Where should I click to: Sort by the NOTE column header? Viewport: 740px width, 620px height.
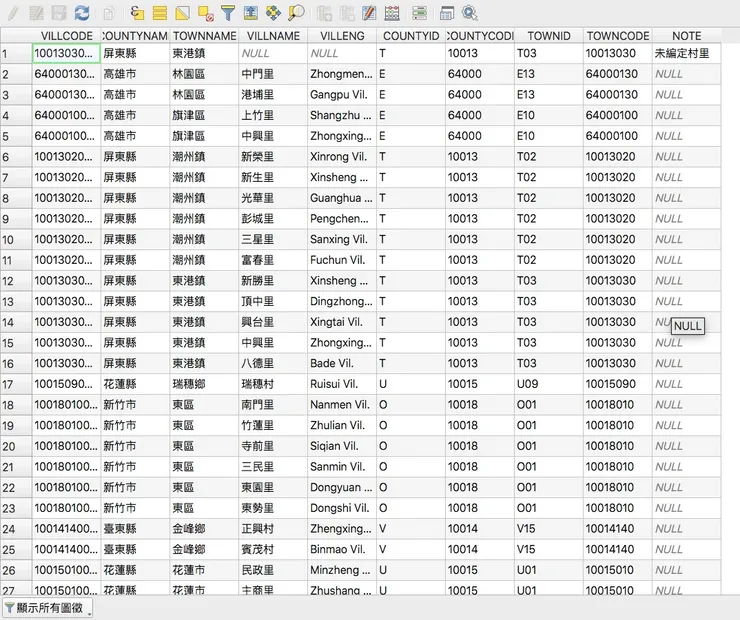(x=687, y=36)
